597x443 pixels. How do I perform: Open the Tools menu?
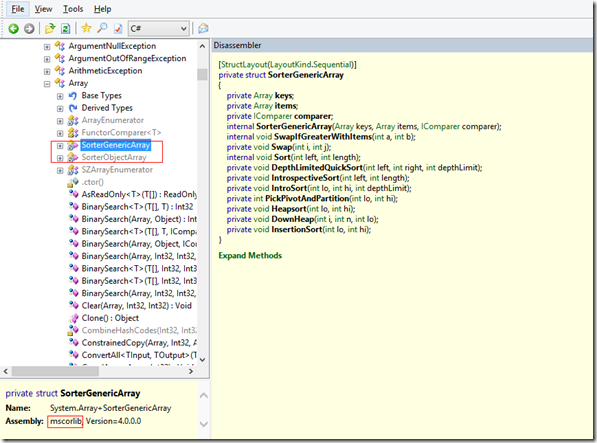[x=73, y=9]
